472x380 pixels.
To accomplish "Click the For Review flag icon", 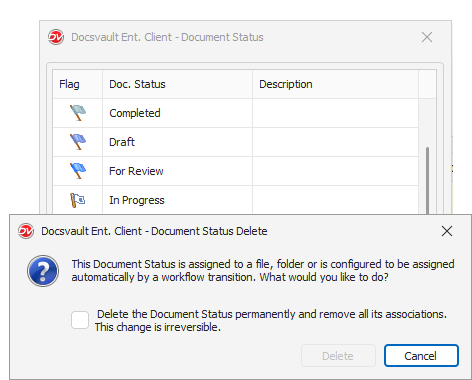I will 78,171.
